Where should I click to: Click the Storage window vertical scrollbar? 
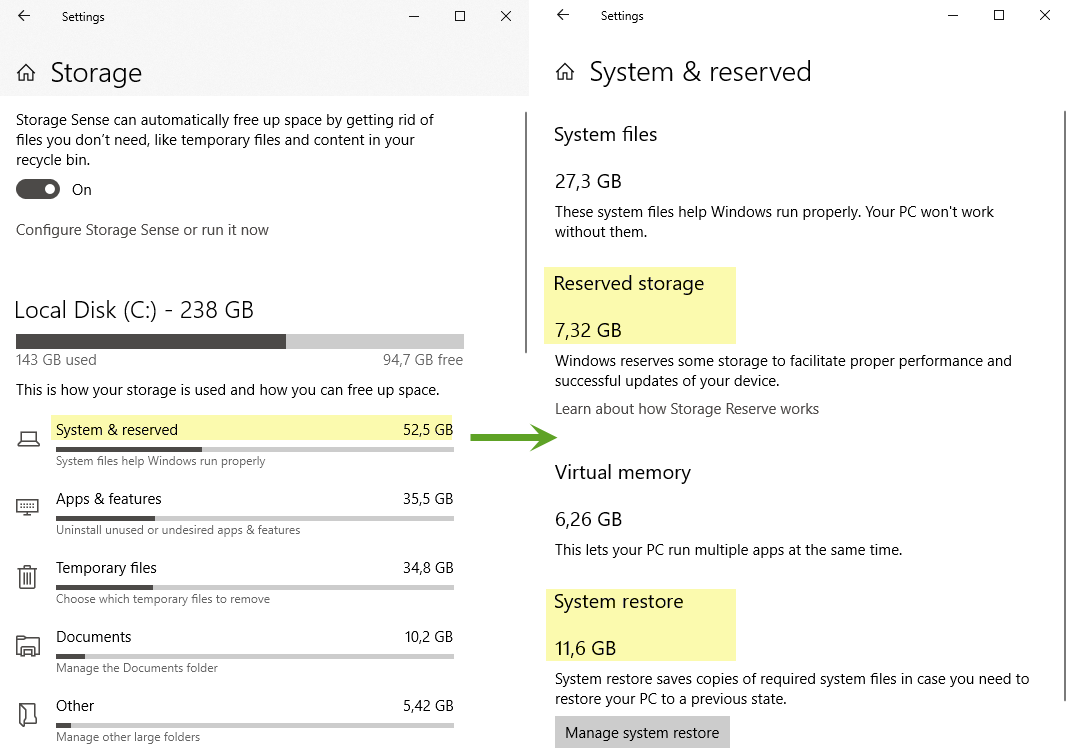[526, 230]
